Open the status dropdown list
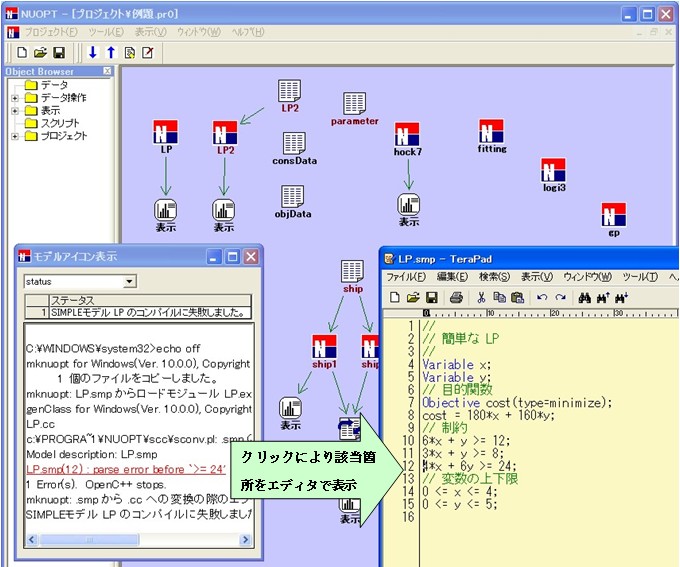 tap(129, 282)
